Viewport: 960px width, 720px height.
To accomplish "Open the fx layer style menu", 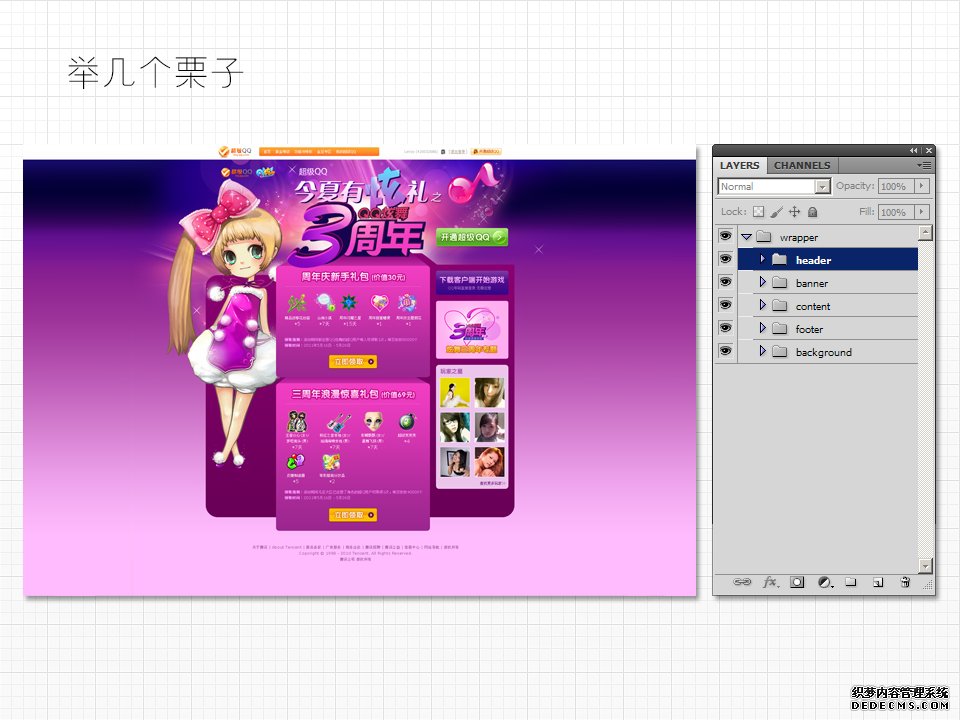I will point(770,582).
